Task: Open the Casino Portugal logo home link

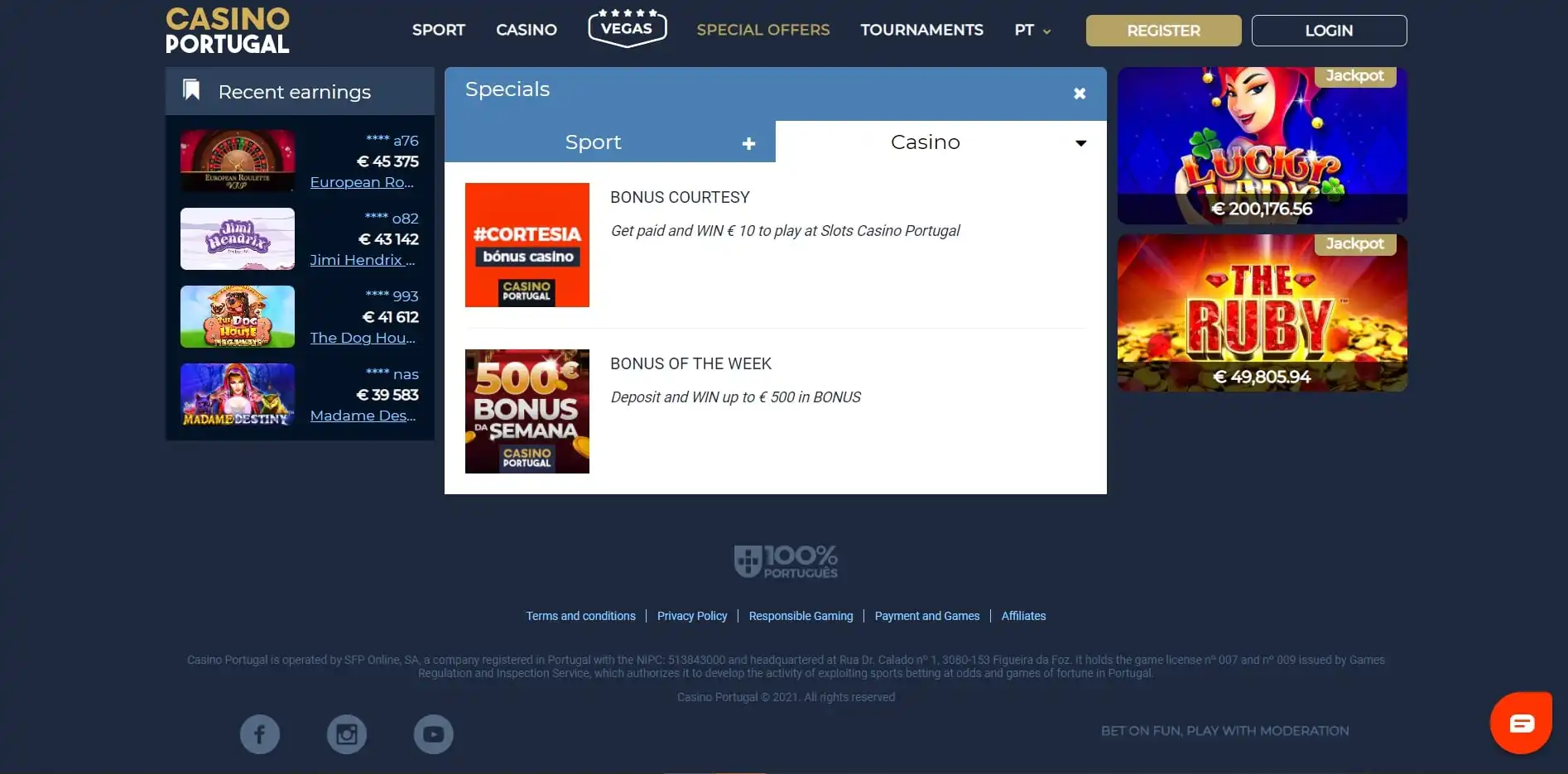Action: tap(228, 31)
